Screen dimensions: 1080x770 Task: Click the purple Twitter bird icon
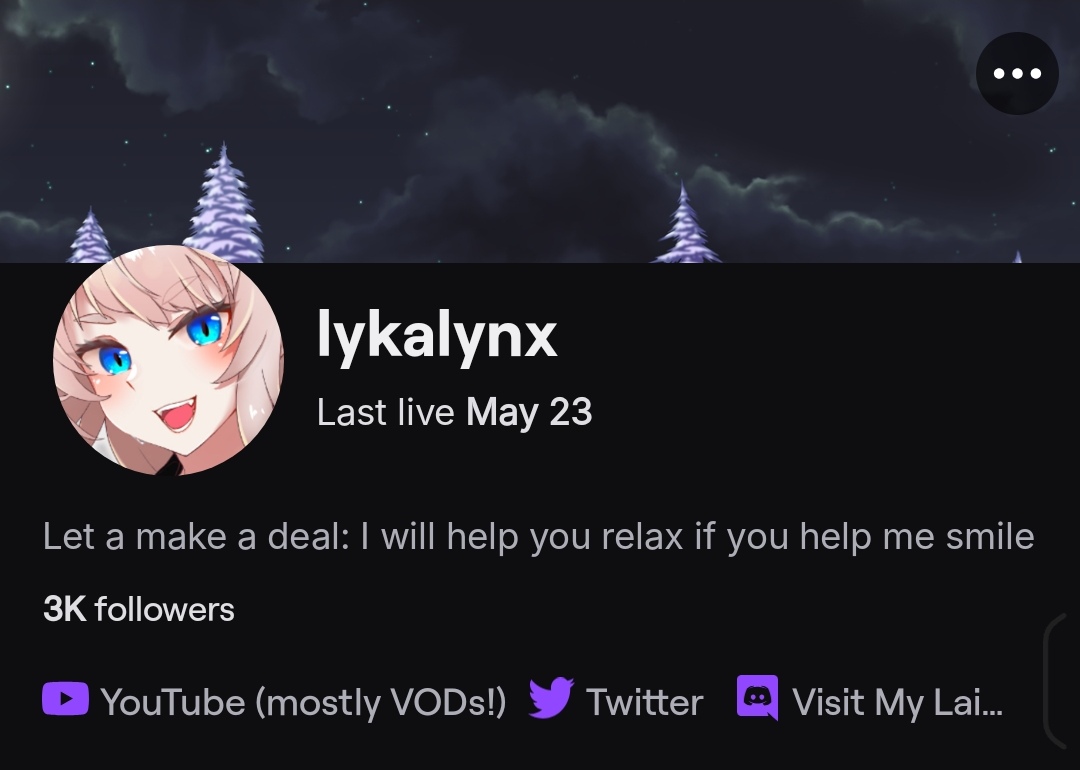tap(551, 698)
